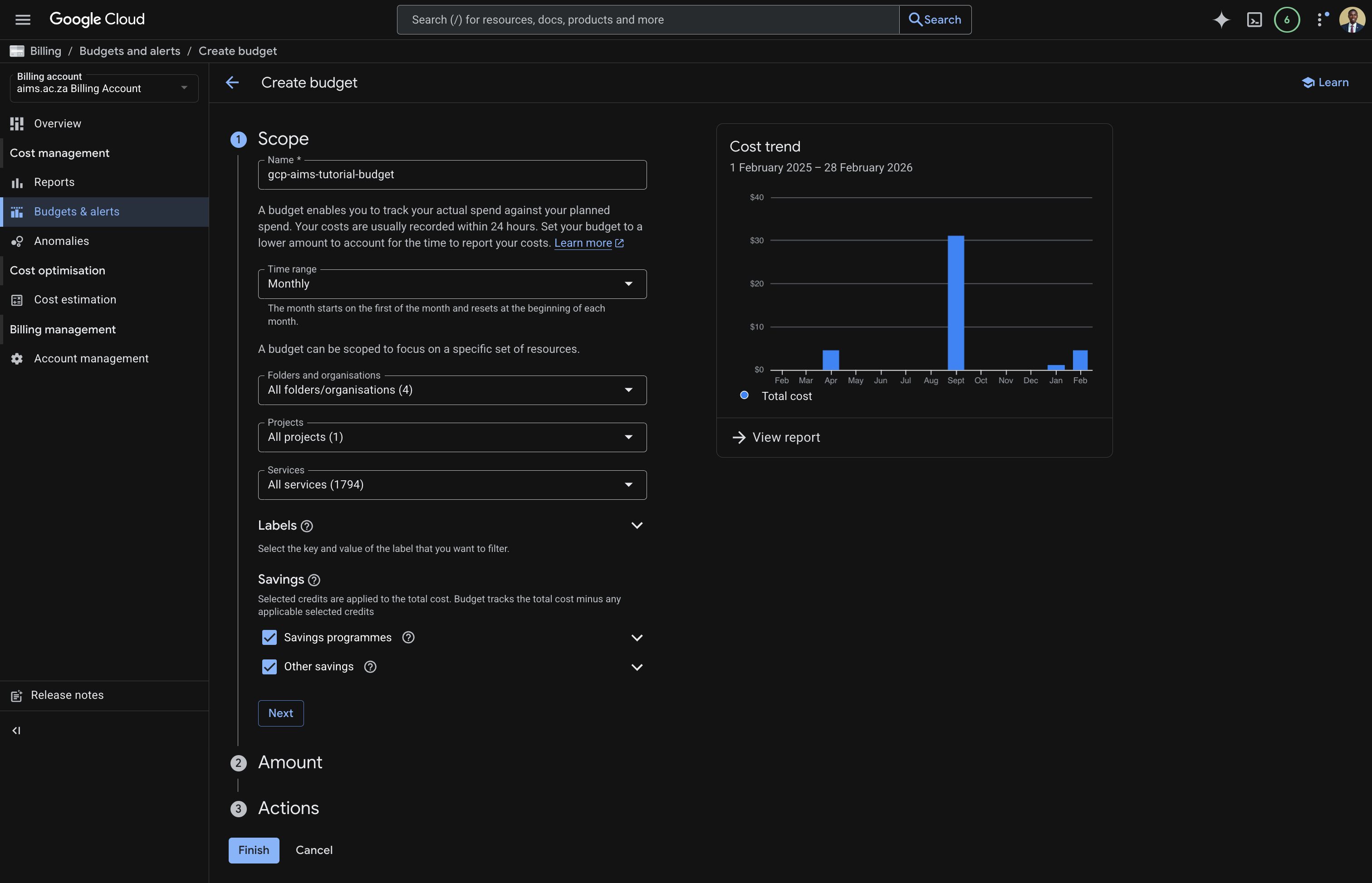Viewport: 1372px width, 883px height.
Task: Disable the Other savings checkbox
Action: [x=269, y=667]
